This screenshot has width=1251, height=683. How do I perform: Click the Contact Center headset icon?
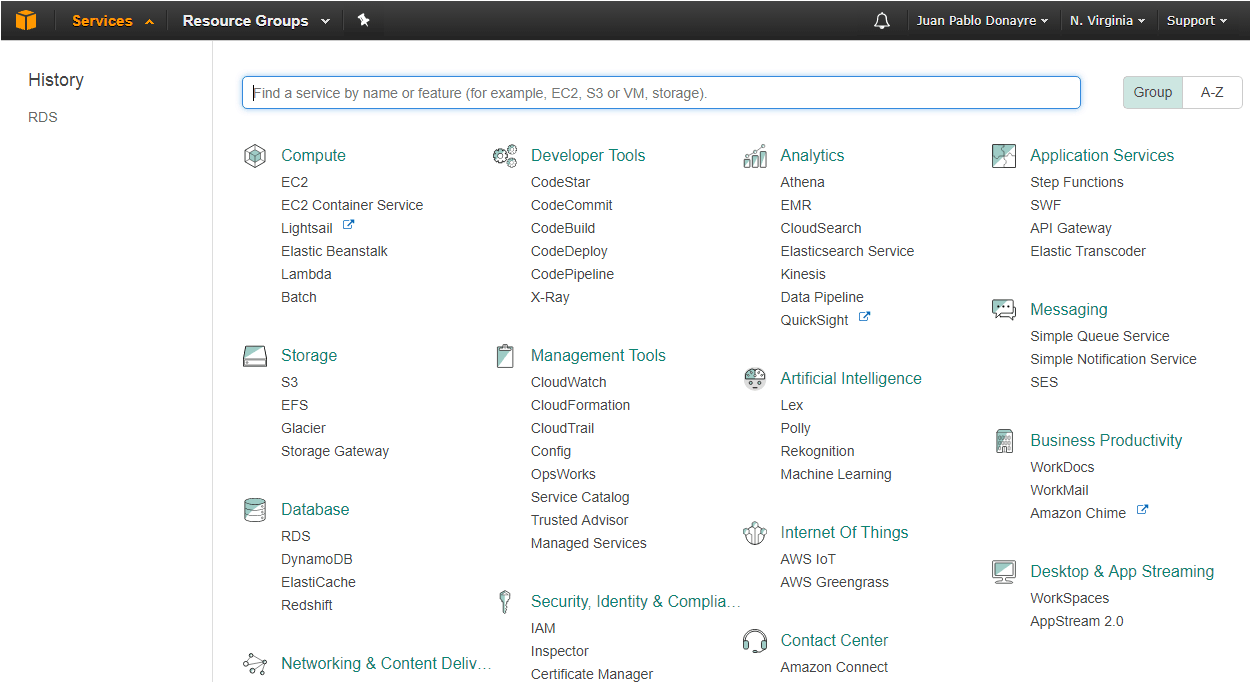[755, 641]
